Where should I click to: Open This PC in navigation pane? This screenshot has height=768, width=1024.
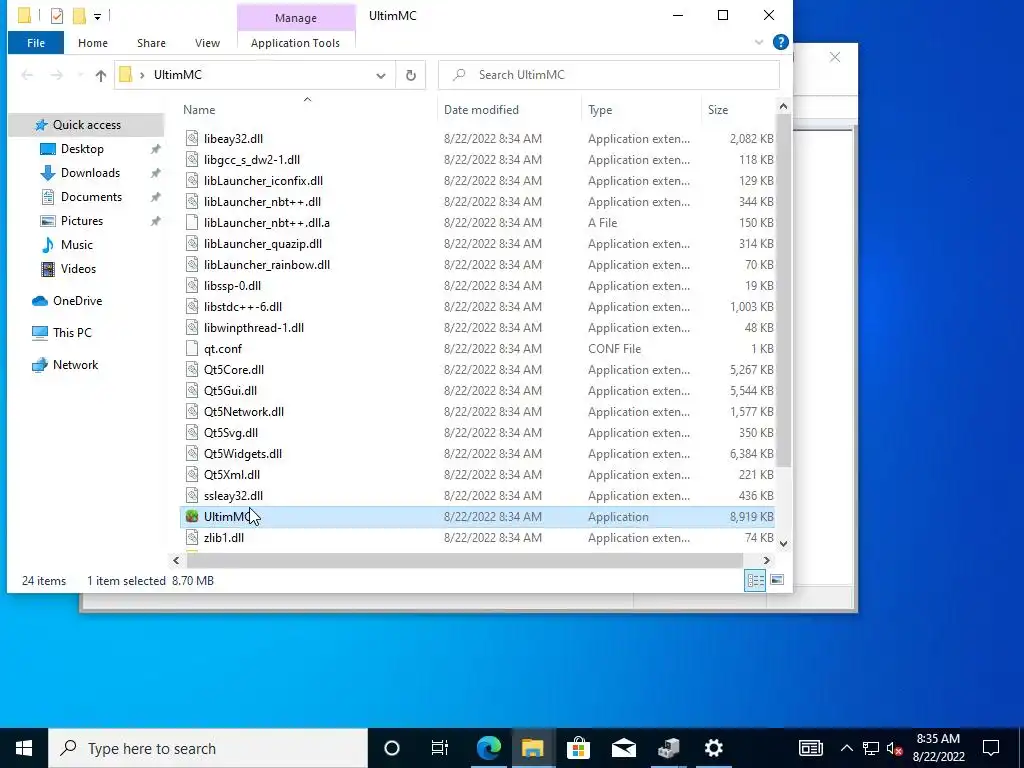pyautogui.click(x=72, y=332)
